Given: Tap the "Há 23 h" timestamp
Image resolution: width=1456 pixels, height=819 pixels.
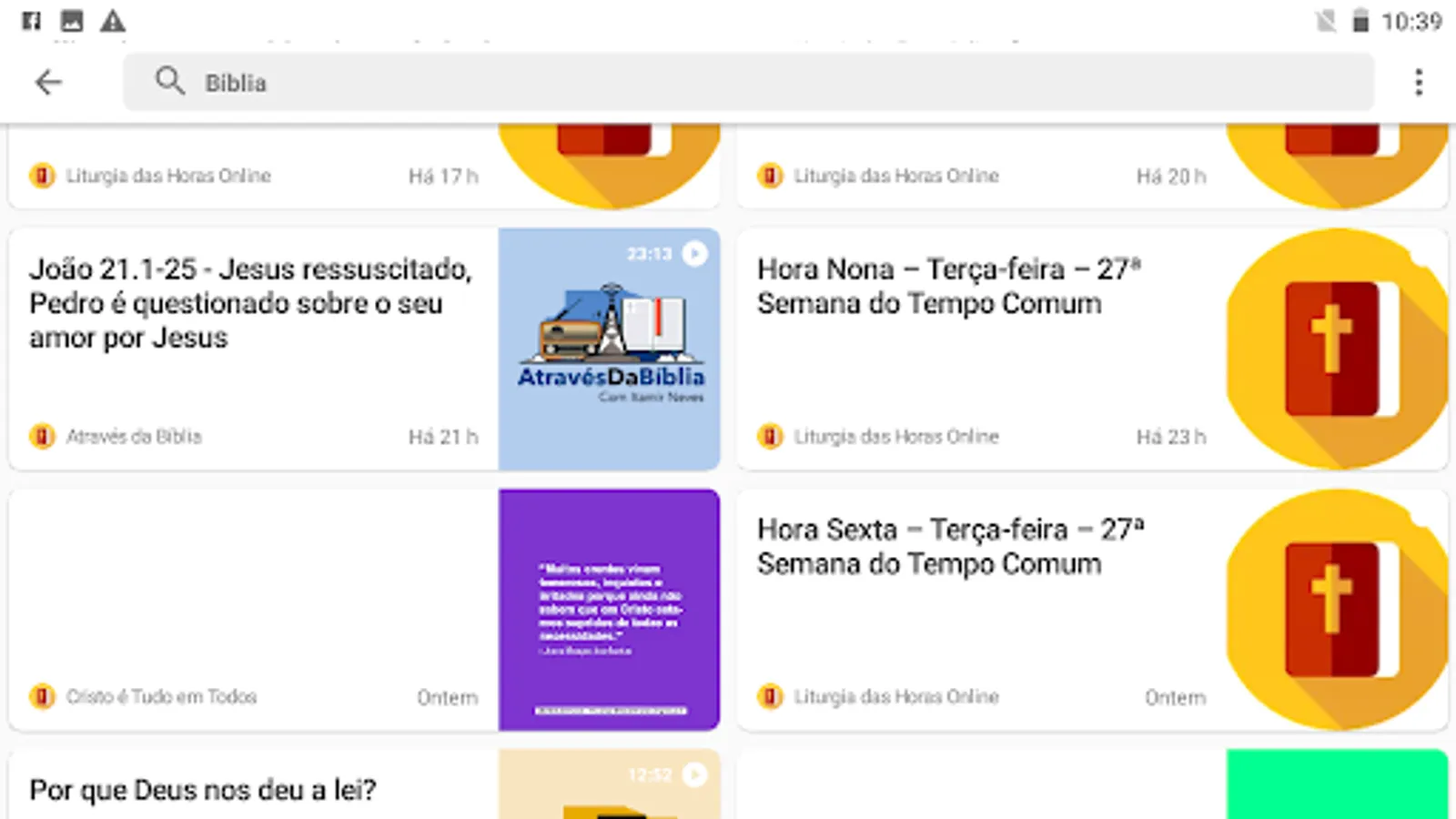Looking at the screenshot, I should click(1171, 438).
